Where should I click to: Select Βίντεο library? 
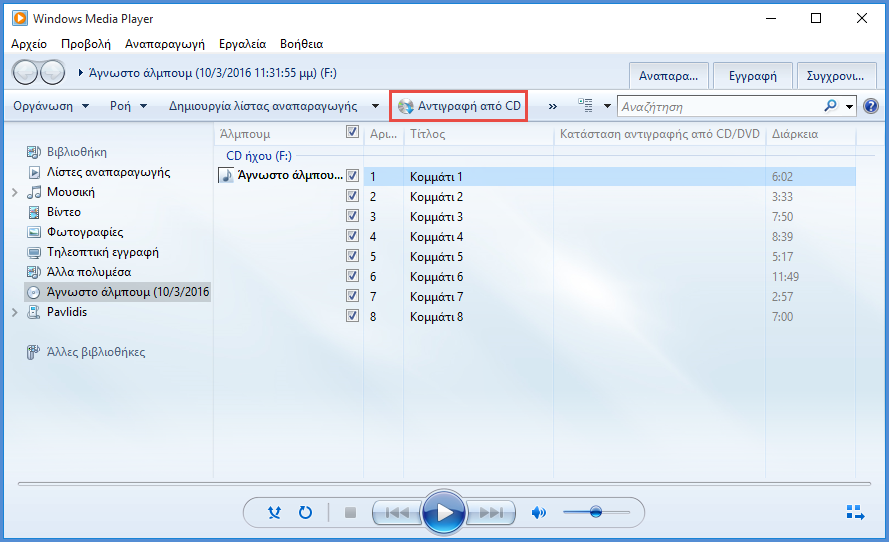click(64, 212)
